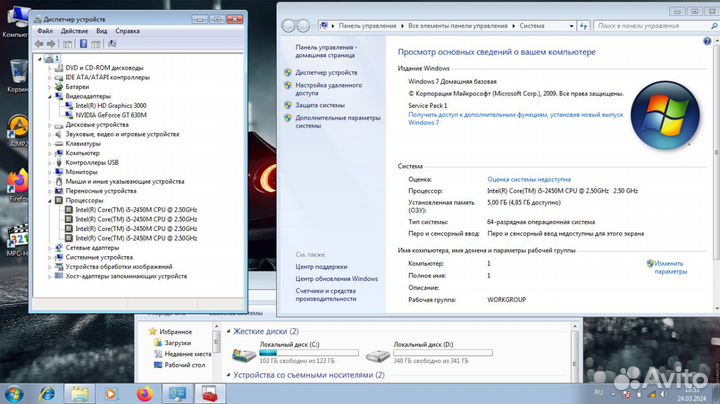Launch Internet Explorer from taskbar

coord(47,394)
